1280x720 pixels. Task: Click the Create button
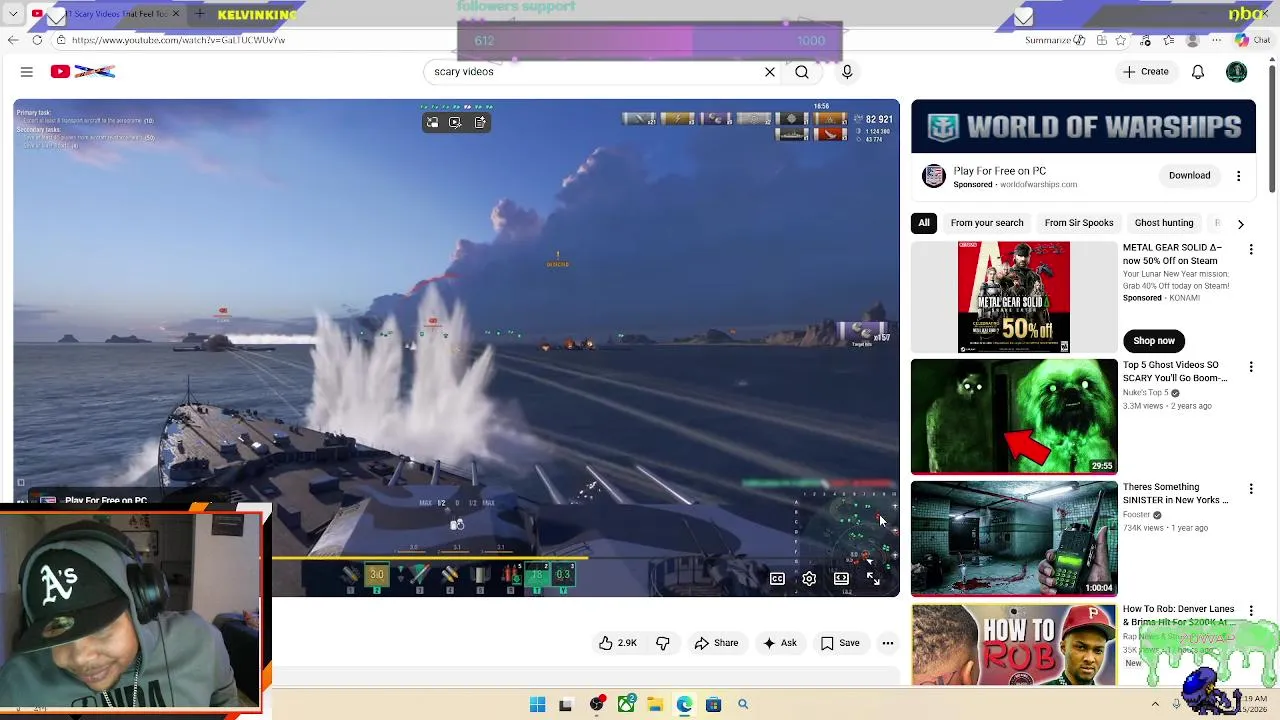click(x=1146, y=72)
